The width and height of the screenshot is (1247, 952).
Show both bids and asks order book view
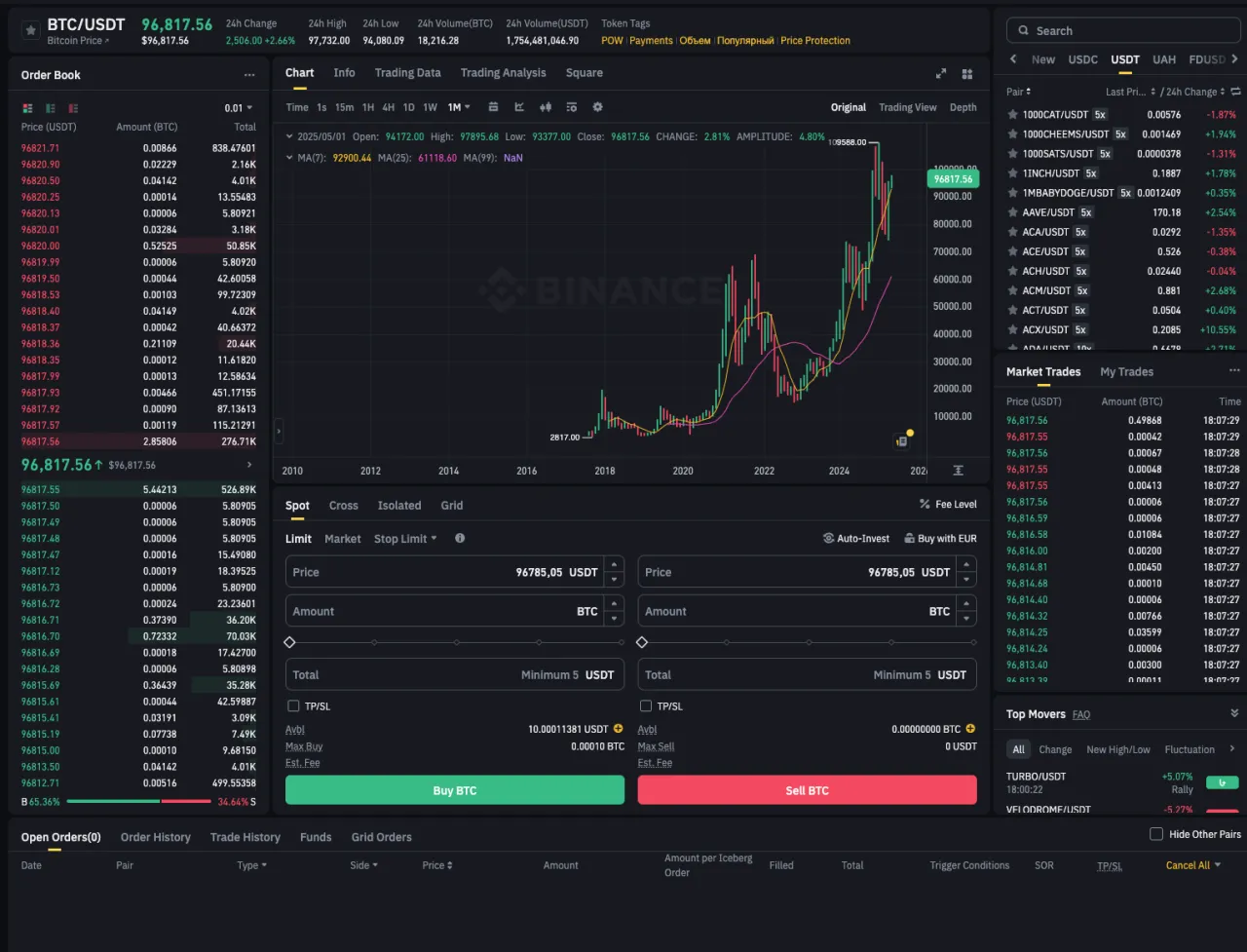[26, 108]
